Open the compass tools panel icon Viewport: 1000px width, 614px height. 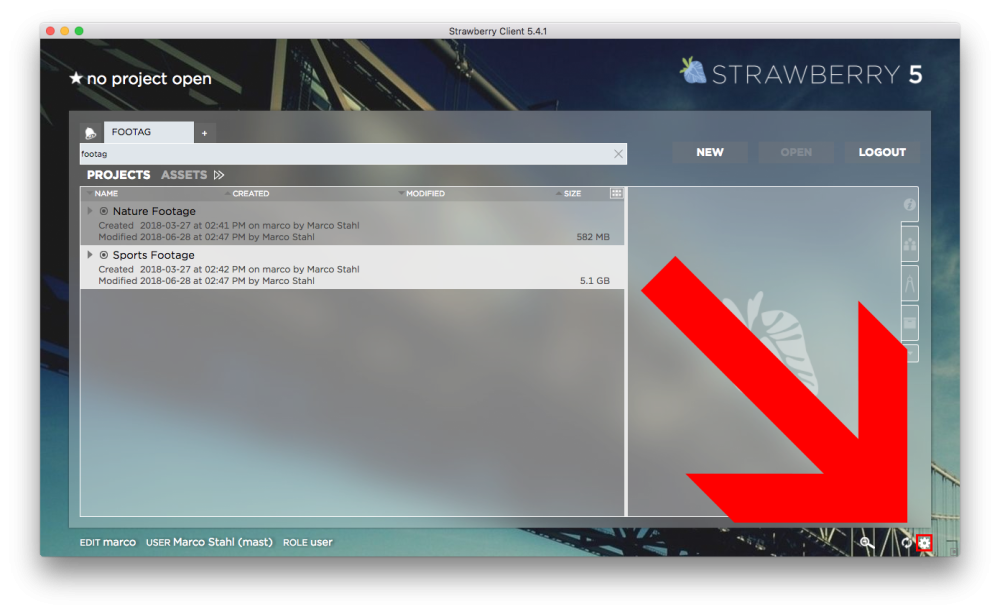[x=909, y=284]
